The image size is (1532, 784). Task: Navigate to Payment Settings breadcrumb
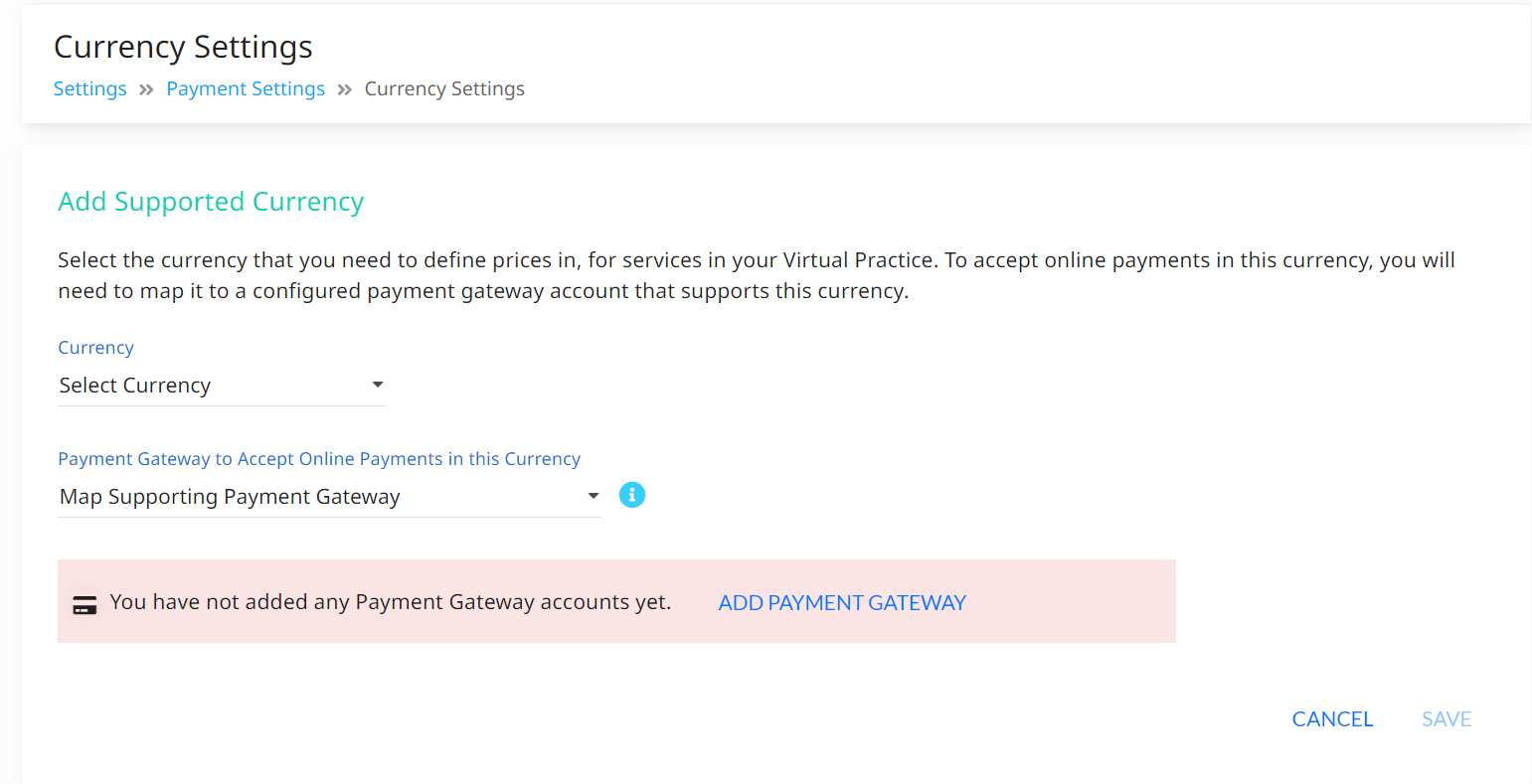(x=246, y=88)
